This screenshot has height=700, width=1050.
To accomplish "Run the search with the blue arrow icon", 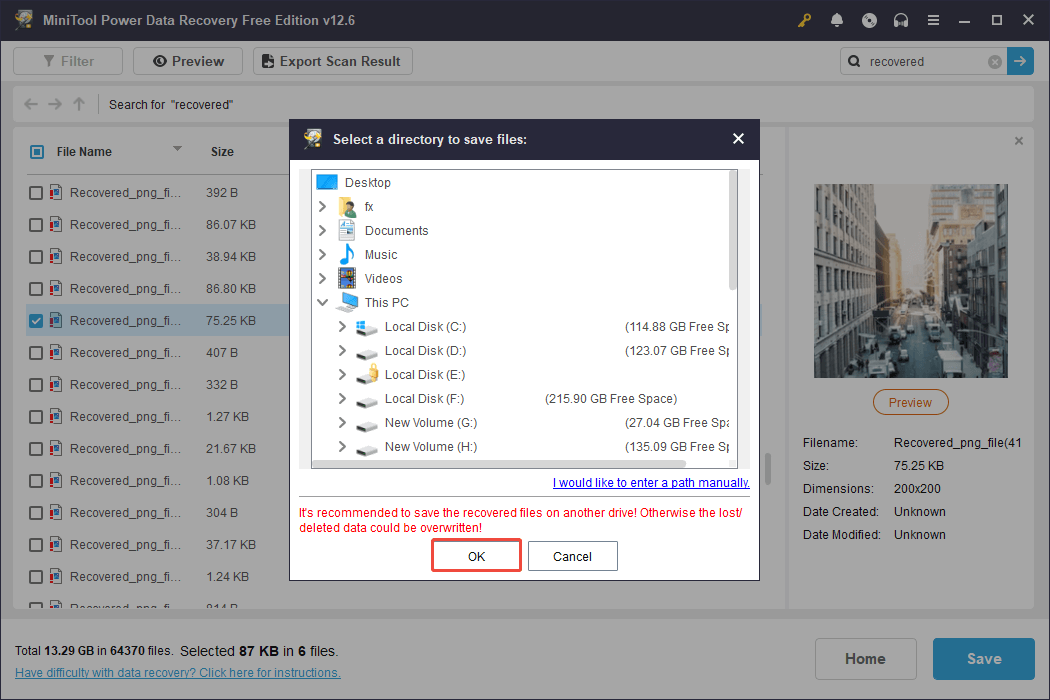I will click(x=1020, y=61).
